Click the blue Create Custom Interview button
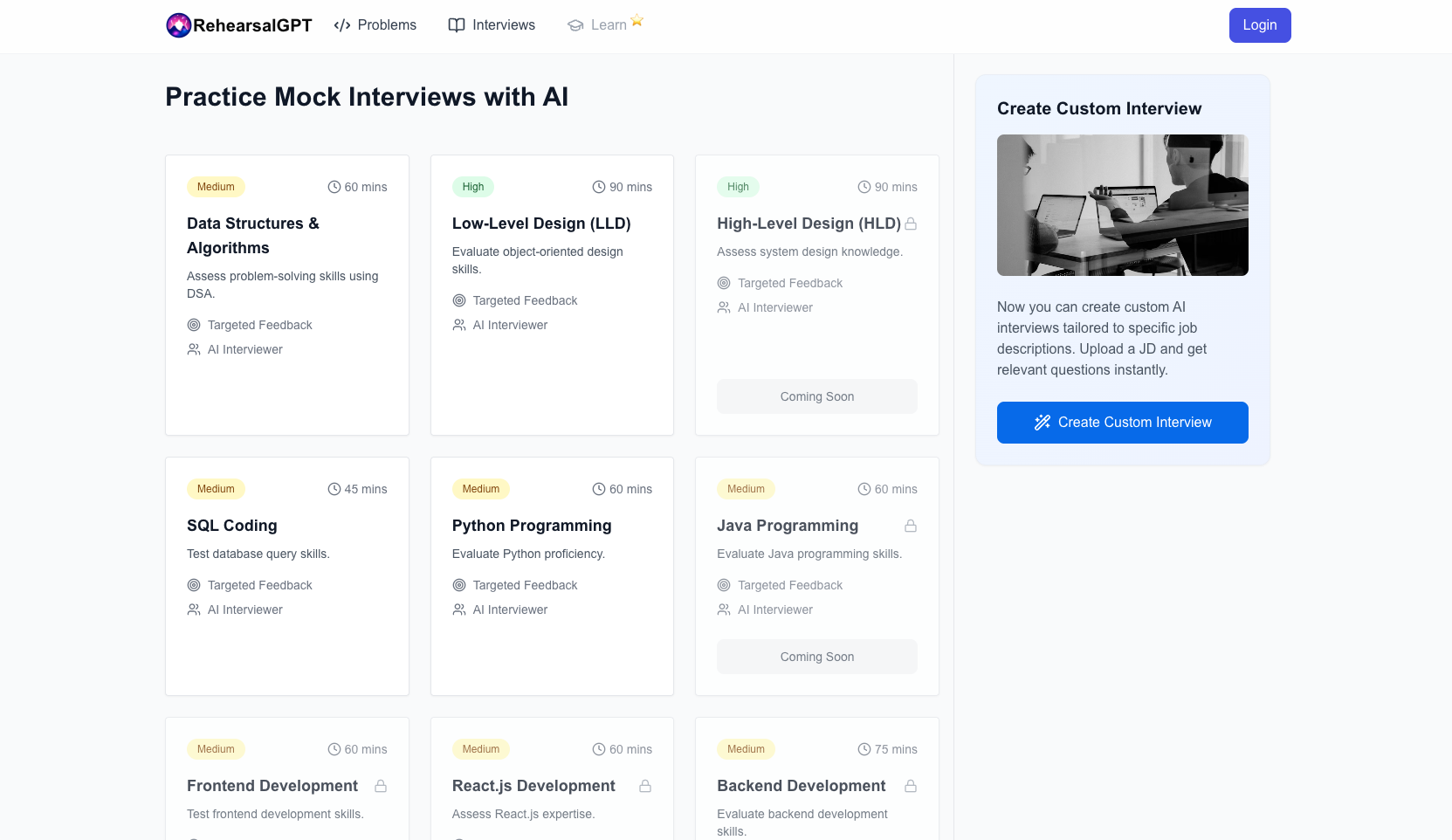 tap(1123, 423)
